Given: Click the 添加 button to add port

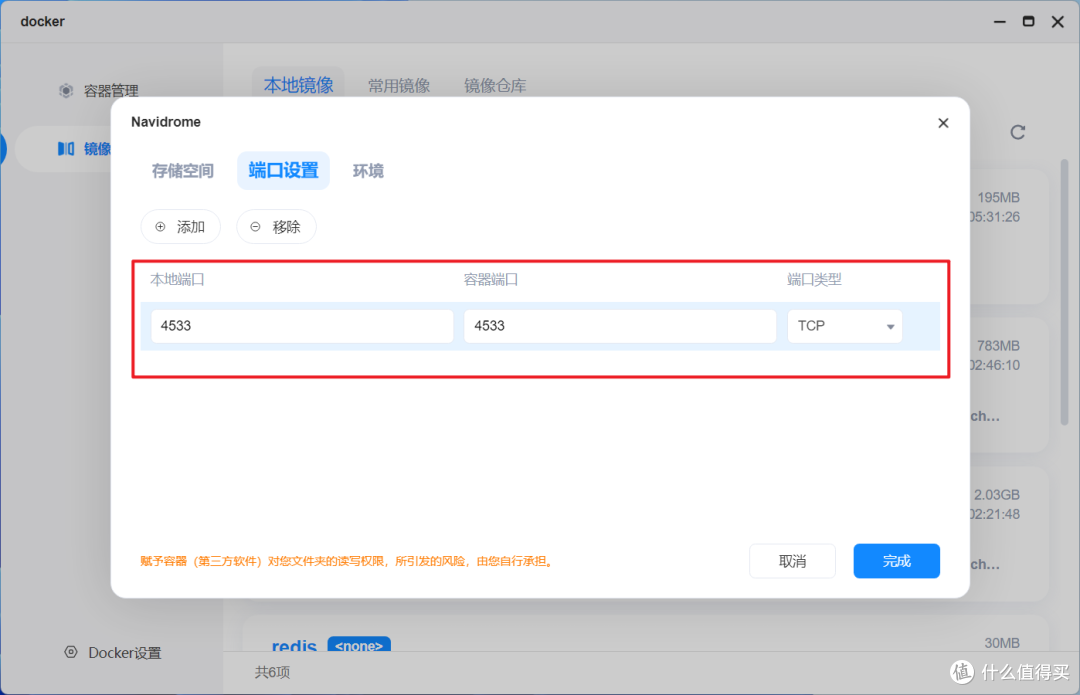Looking at the screenshot, I should pyautogui.click(x=180, y=227).
